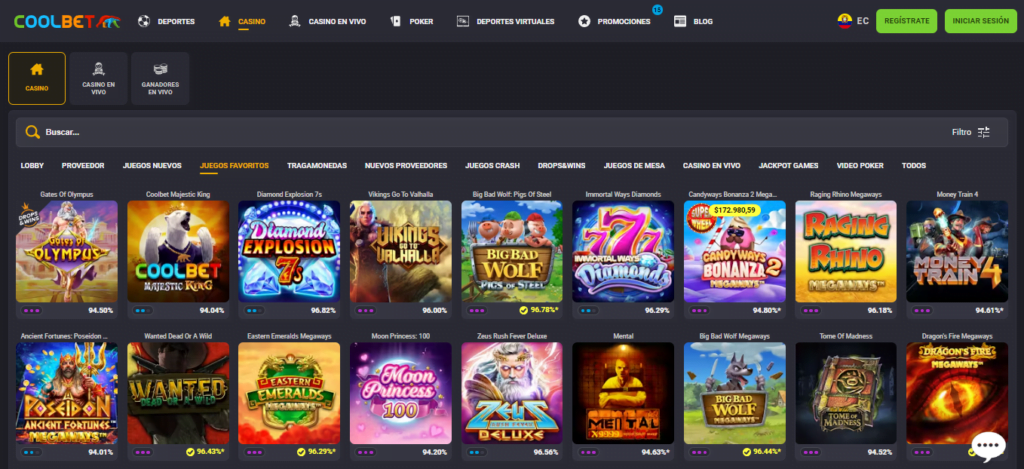Click the Iniciar Sesión button

point(980,21)
